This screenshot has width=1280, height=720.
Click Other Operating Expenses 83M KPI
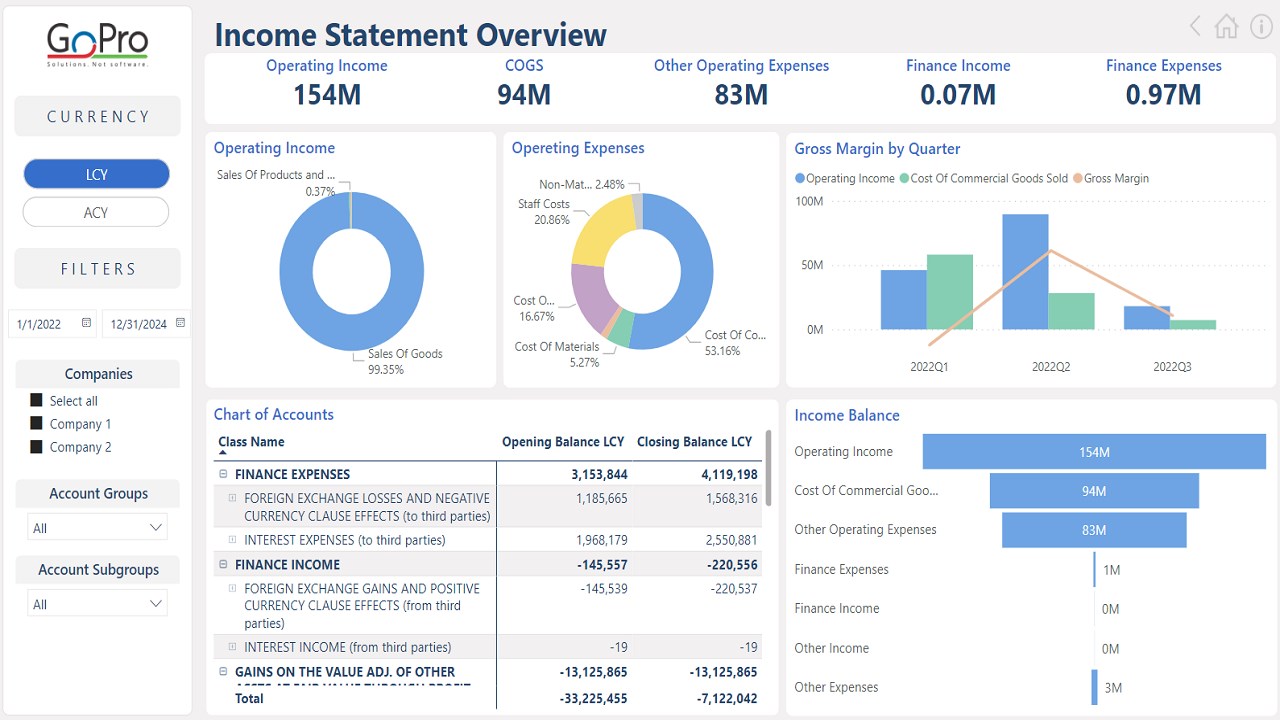point(741,83)
